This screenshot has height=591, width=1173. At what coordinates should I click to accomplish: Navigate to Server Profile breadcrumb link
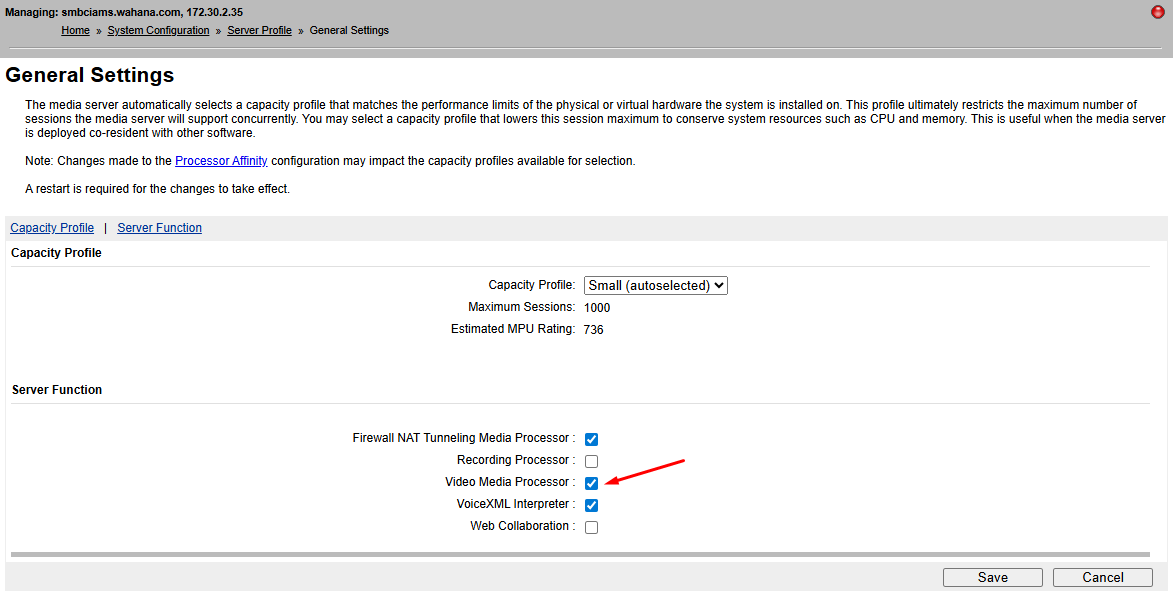pos(259,31)
